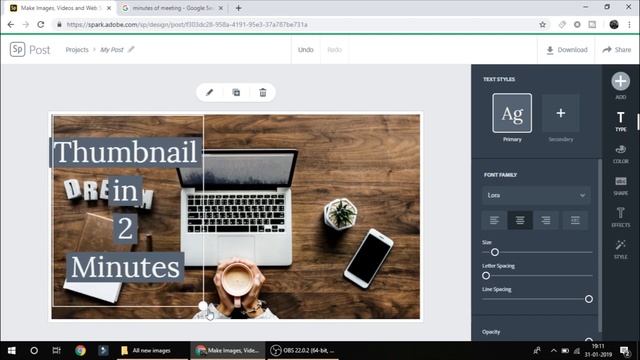The image size is (640, 360).
Task: Click the Minutes text on canvas
Action: pos(125,267)
